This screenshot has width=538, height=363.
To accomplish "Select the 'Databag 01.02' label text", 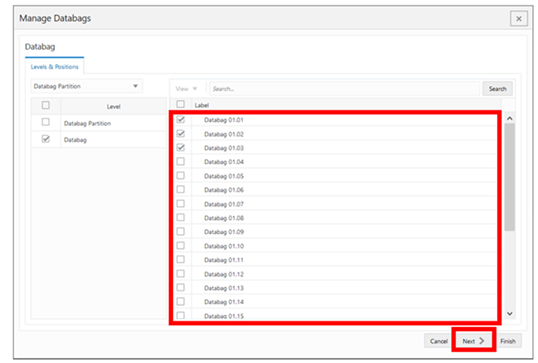I will click(224, 134).
